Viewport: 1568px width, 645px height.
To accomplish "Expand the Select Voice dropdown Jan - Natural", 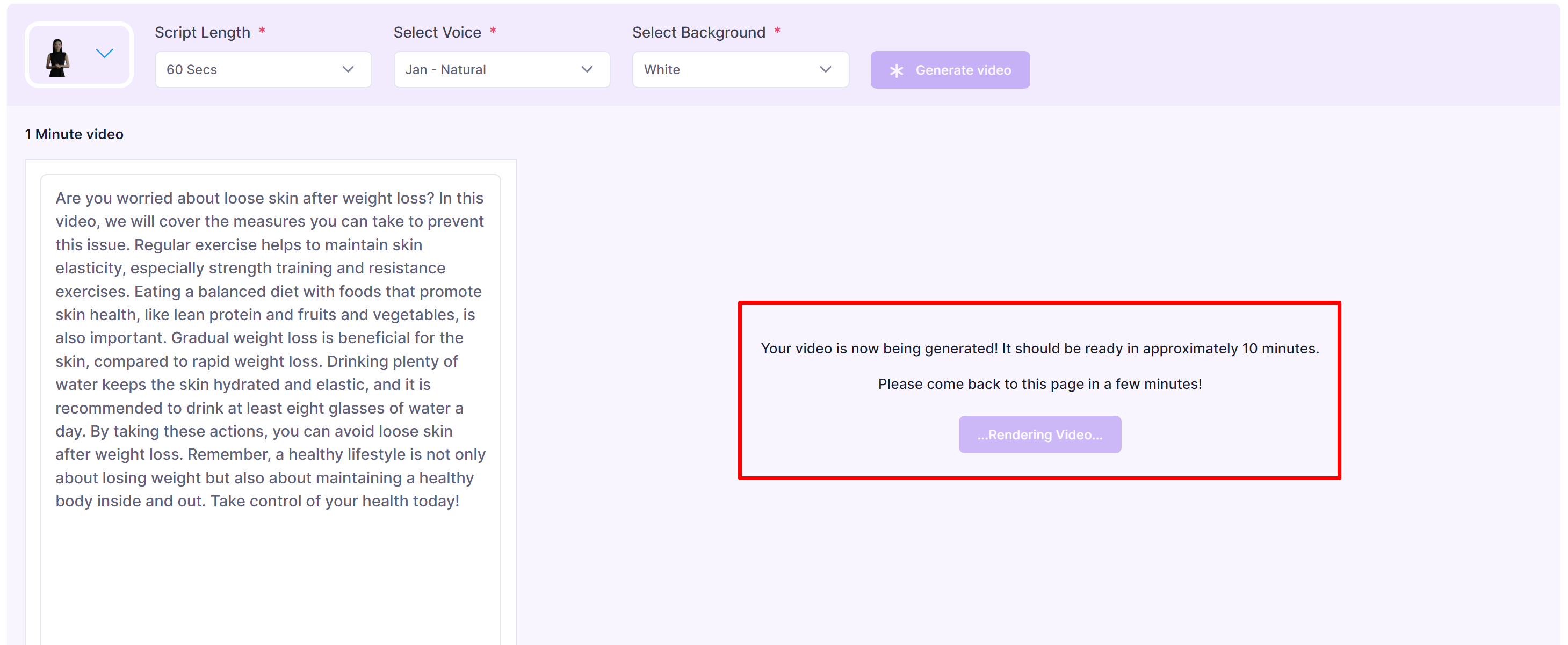I will 502,69.
